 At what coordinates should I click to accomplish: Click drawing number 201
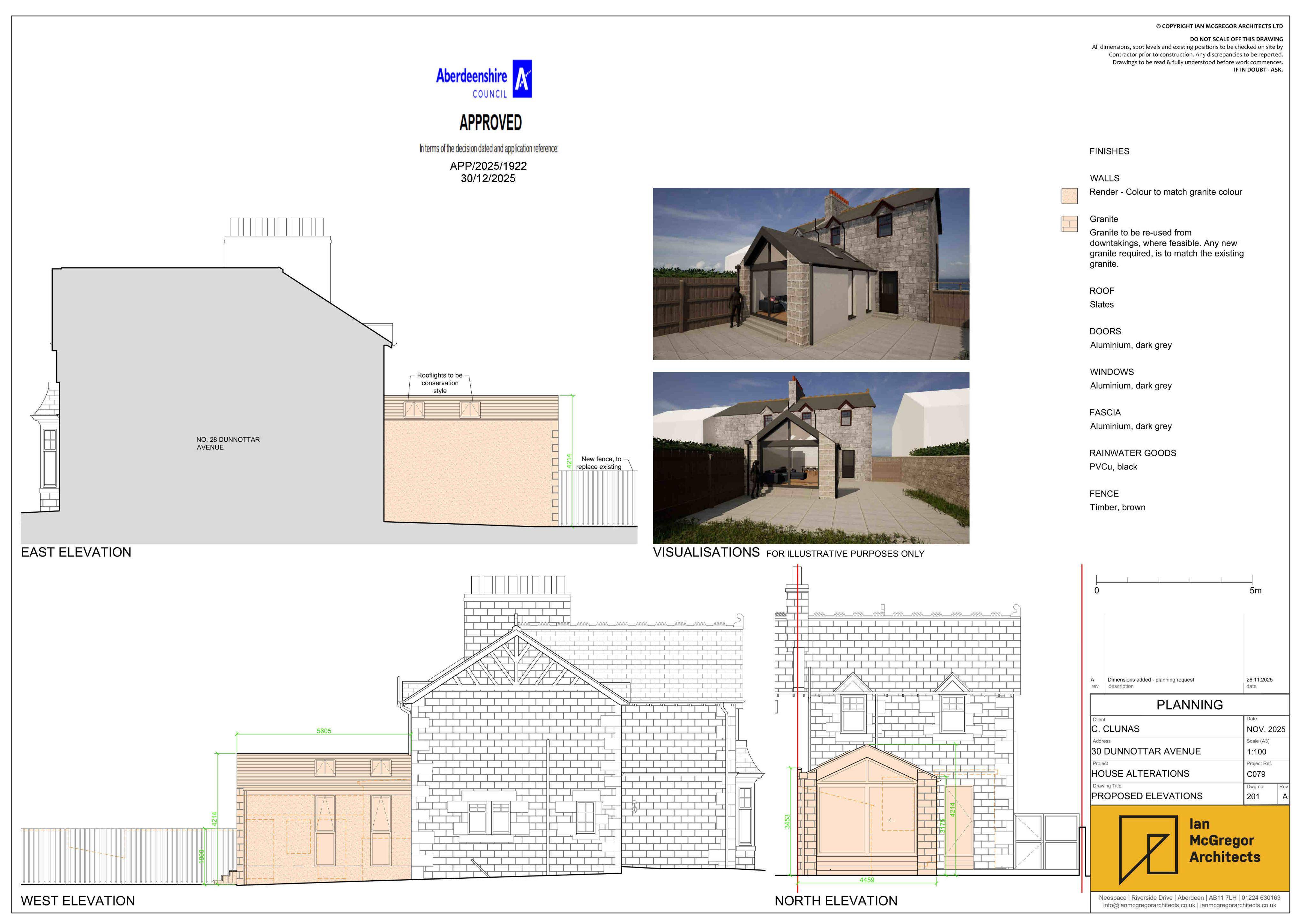click(x=1253, y=796)
